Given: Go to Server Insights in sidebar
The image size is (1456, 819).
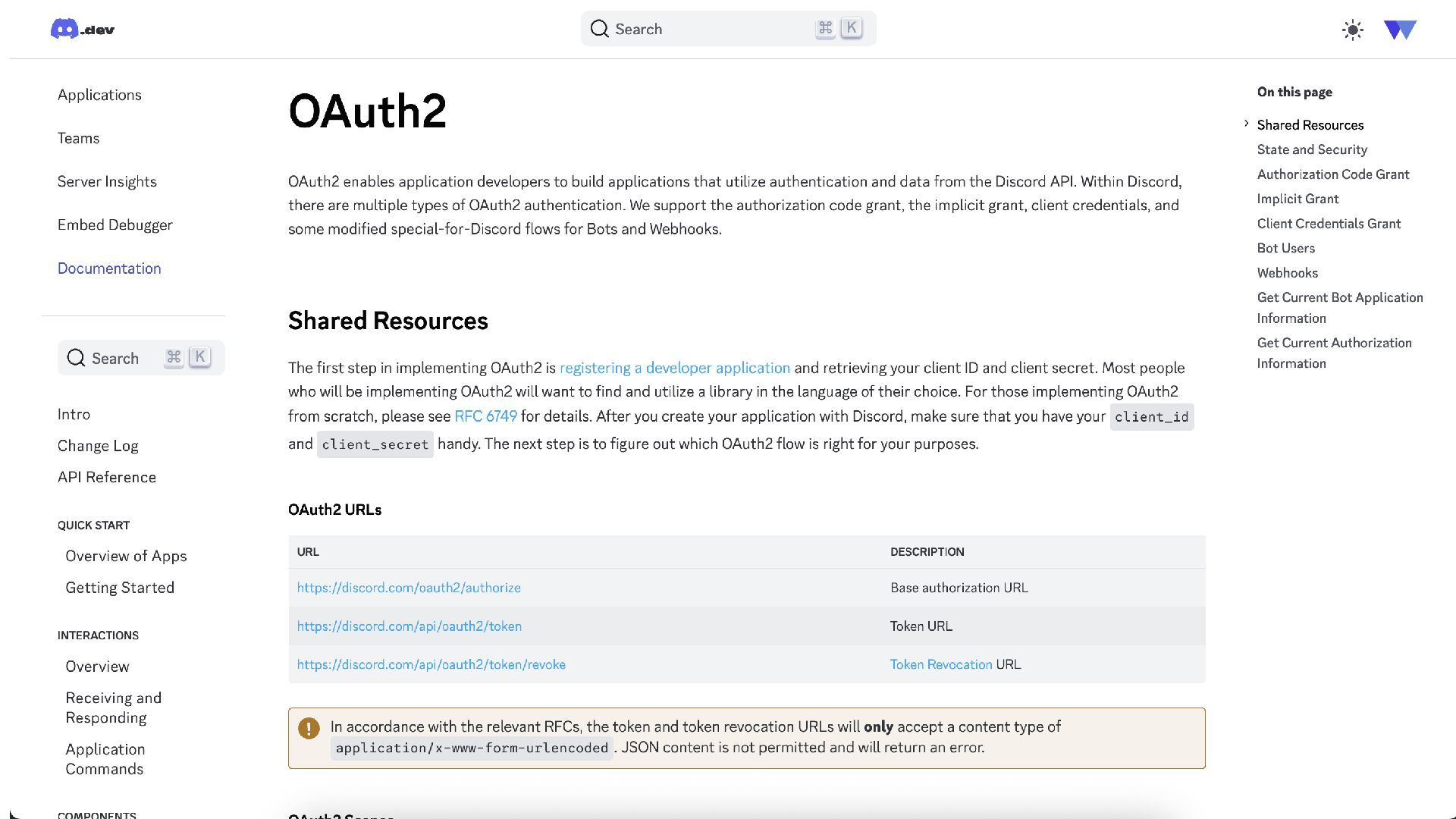Looking at the screenshot, I should (107, 181).
